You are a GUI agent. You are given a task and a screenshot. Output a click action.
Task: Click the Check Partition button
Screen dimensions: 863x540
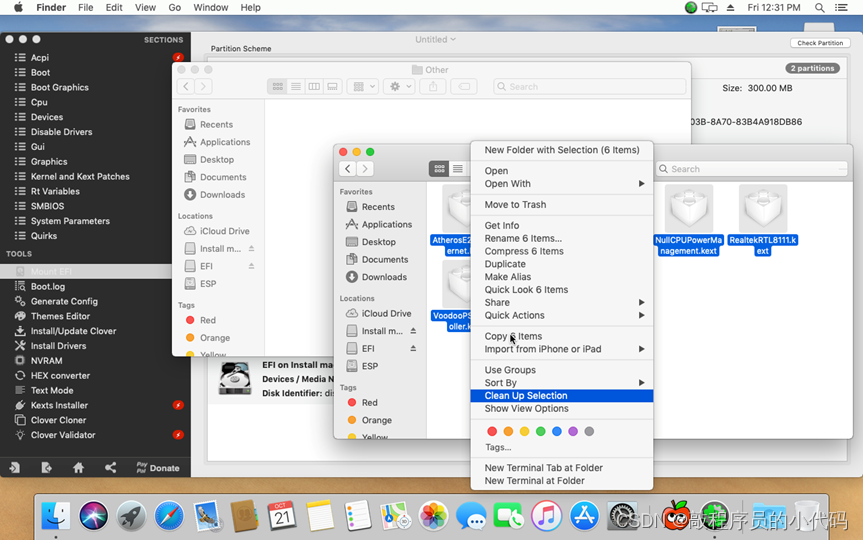pos(820,43)
